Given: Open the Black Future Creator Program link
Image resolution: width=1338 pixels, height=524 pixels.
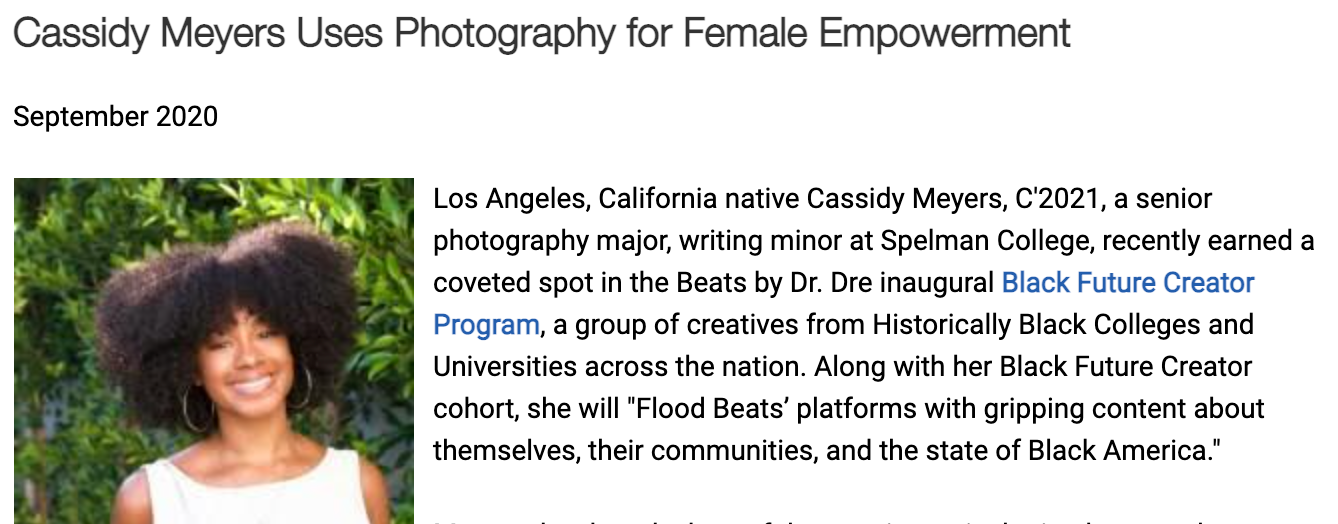Looking at the screenshot, I should click(x=1127, y=283).
